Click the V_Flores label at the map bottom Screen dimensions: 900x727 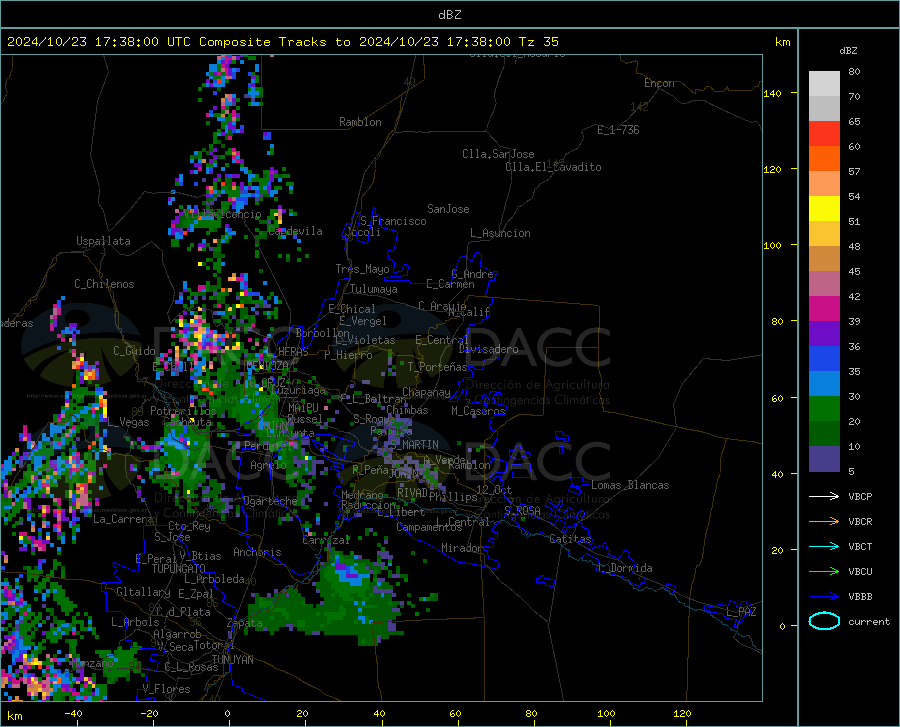coord(166,689)
